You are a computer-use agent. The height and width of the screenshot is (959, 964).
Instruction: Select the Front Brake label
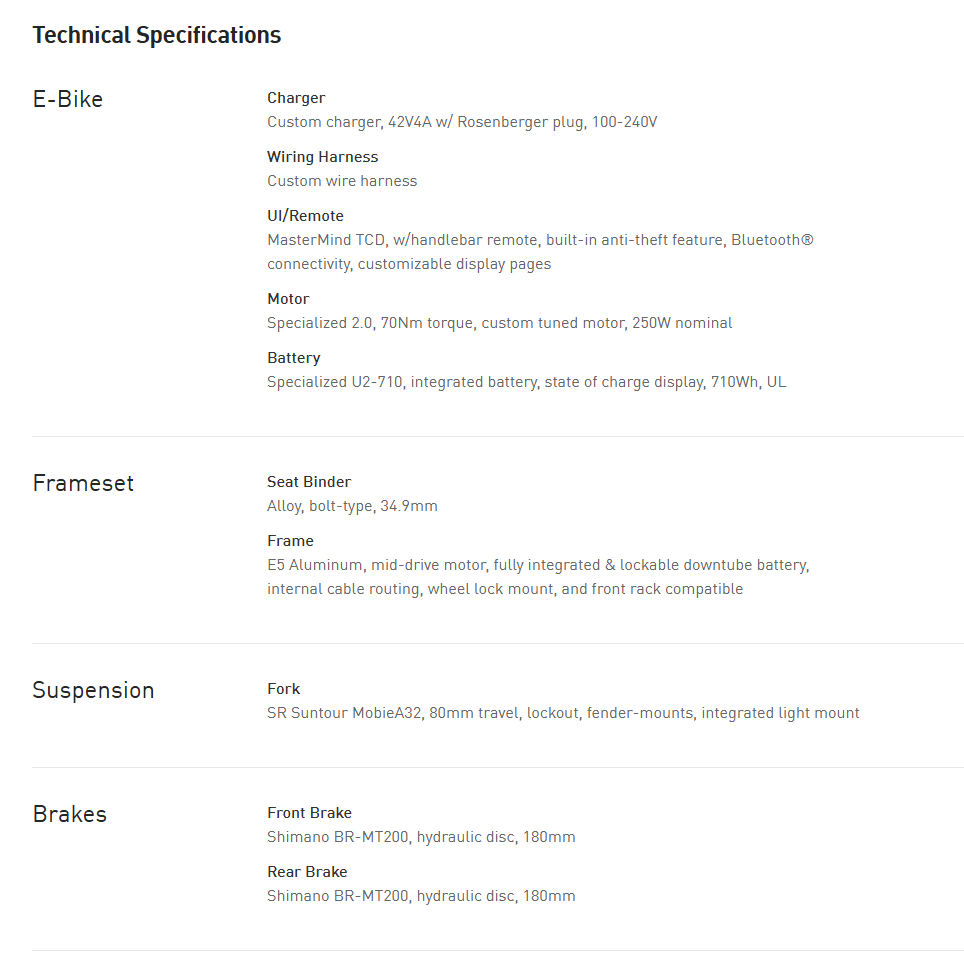point(310,813)
